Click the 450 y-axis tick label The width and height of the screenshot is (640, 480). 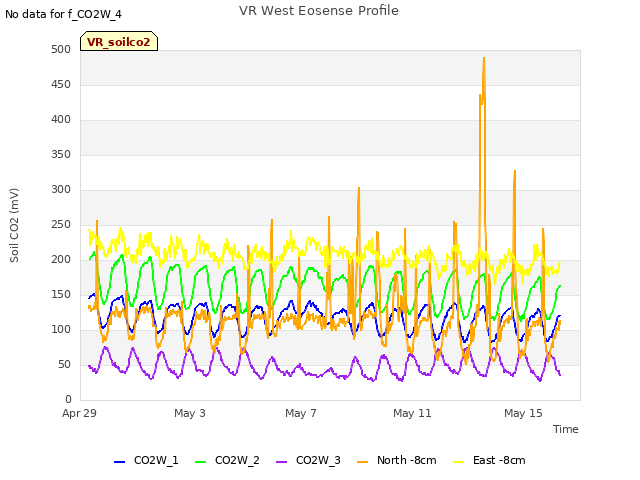(61, 84)
